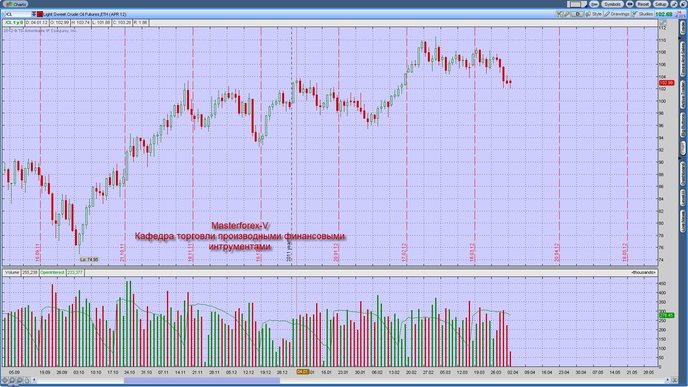The image size is (688, 387).
Task: Open the Style chart settings menu
Action: pyautogui.click(x=593, y=14)
